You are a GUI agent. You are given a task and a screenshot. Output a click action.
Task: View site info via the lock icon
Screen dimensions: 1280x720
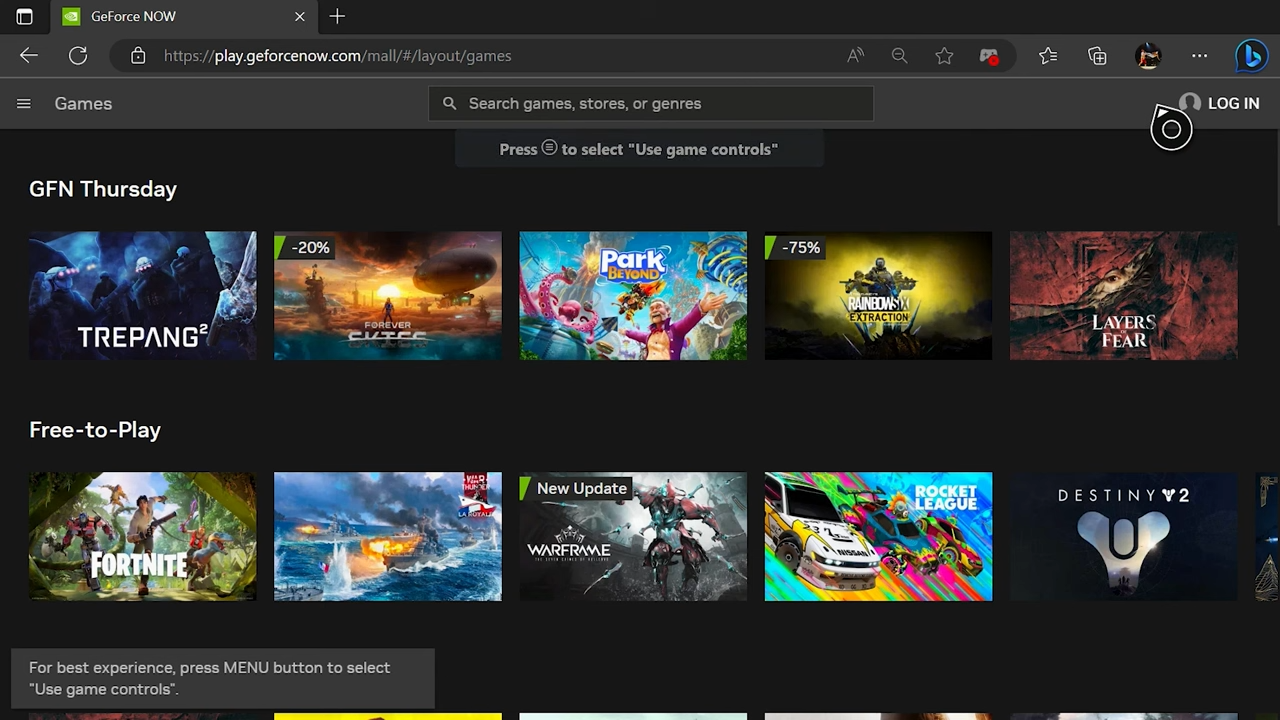(x=138, y=56)
